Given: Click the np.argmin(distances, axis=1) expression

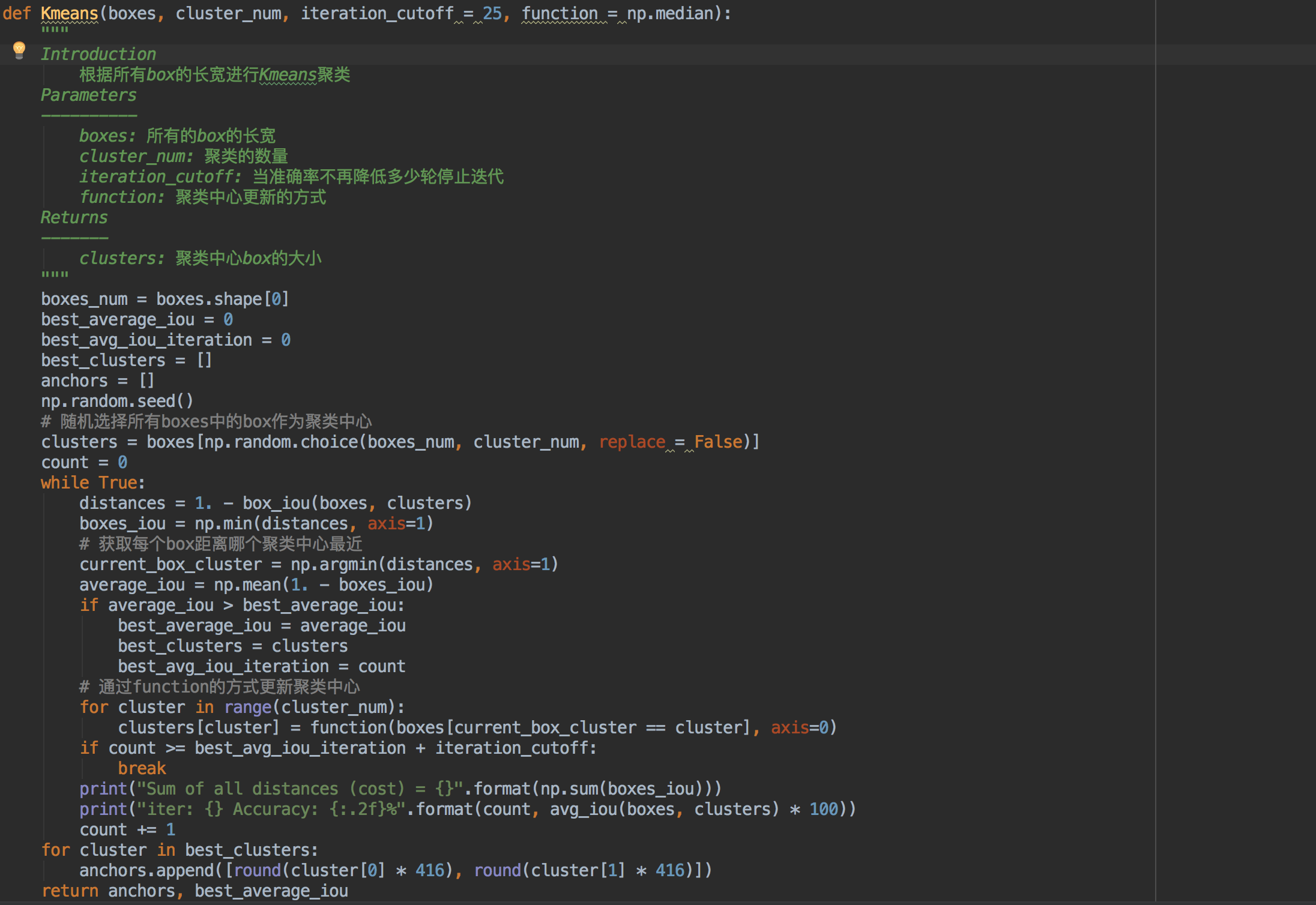Looking at the screenshot, I should point(424,564).
